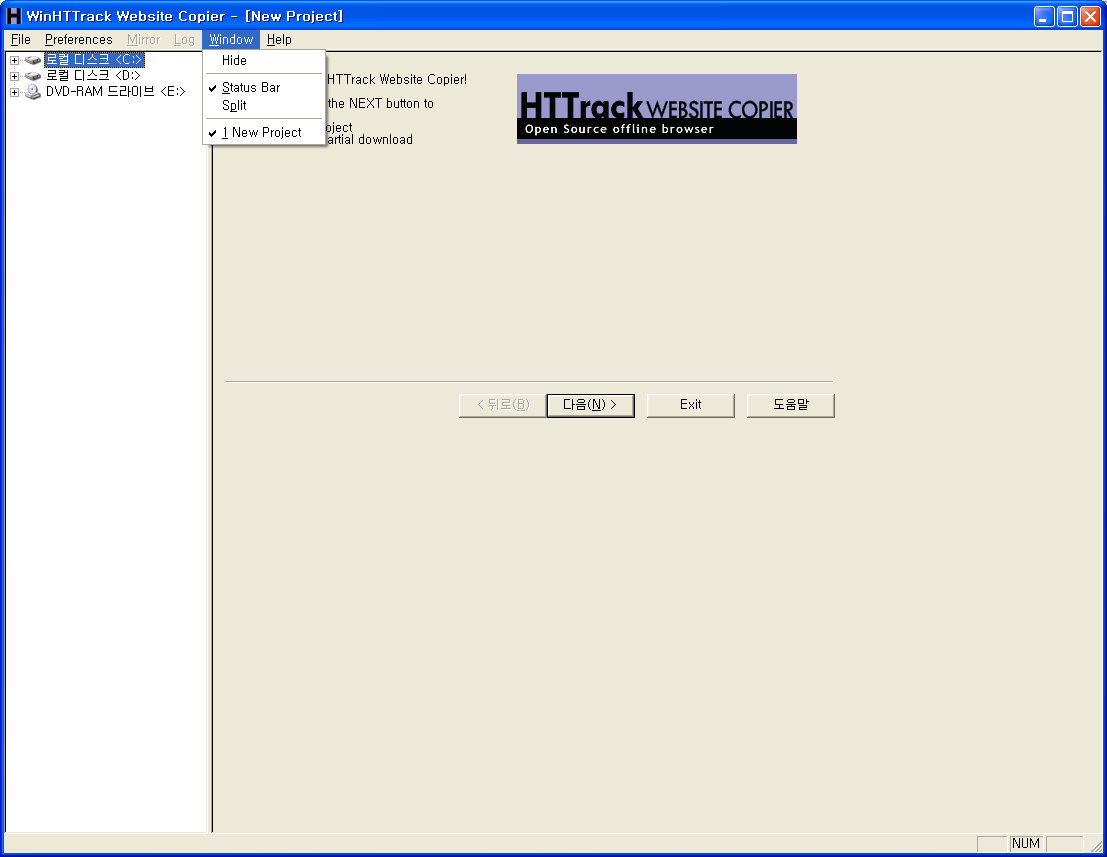
Task: Select 로컬 디스크 <D:> tree item
Action: [x=93, y=76]
